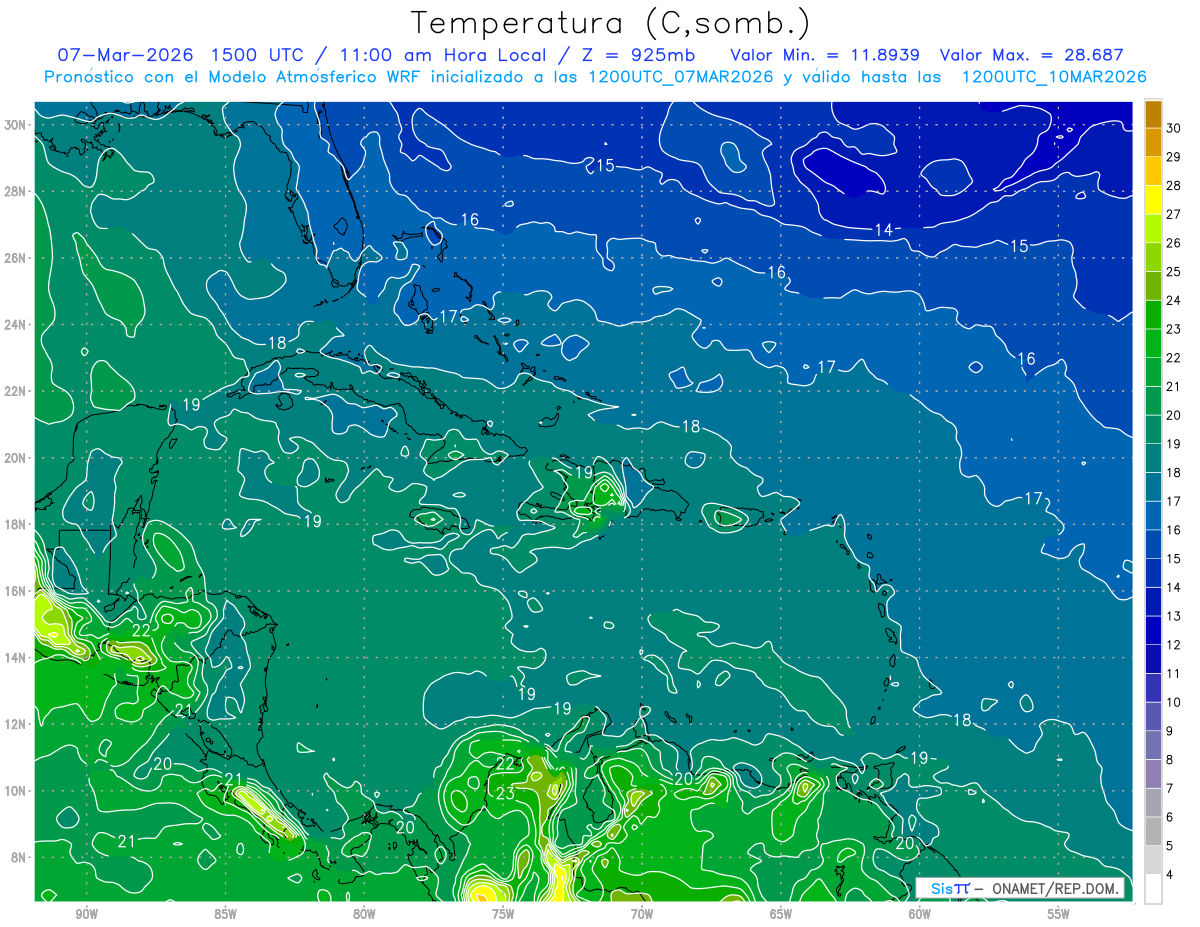The height and width of the screenshot is (927, 1200).
Task: Click the gray swatch between 5 and 6
Action: (x=1153, y=831)
